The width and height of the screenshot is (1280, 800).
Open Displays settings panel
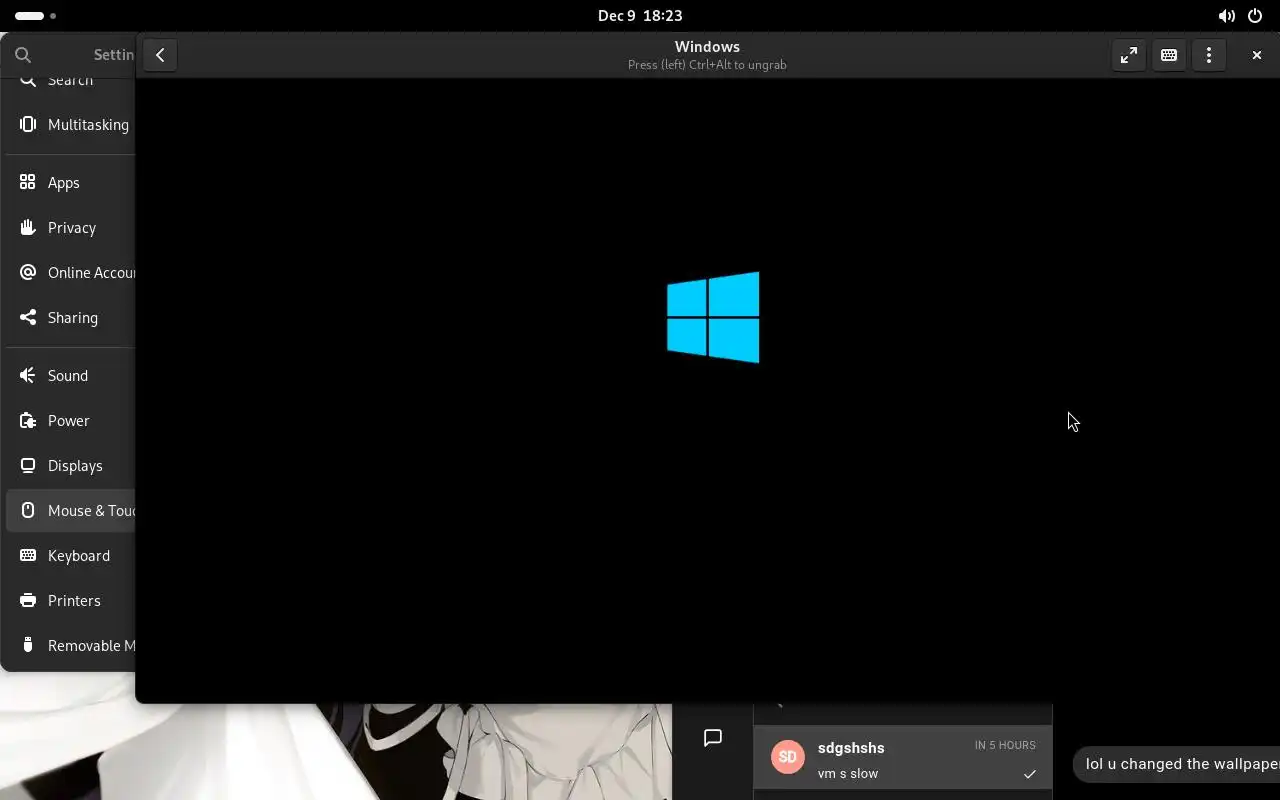pyautogui.click(x=70, y=466)
